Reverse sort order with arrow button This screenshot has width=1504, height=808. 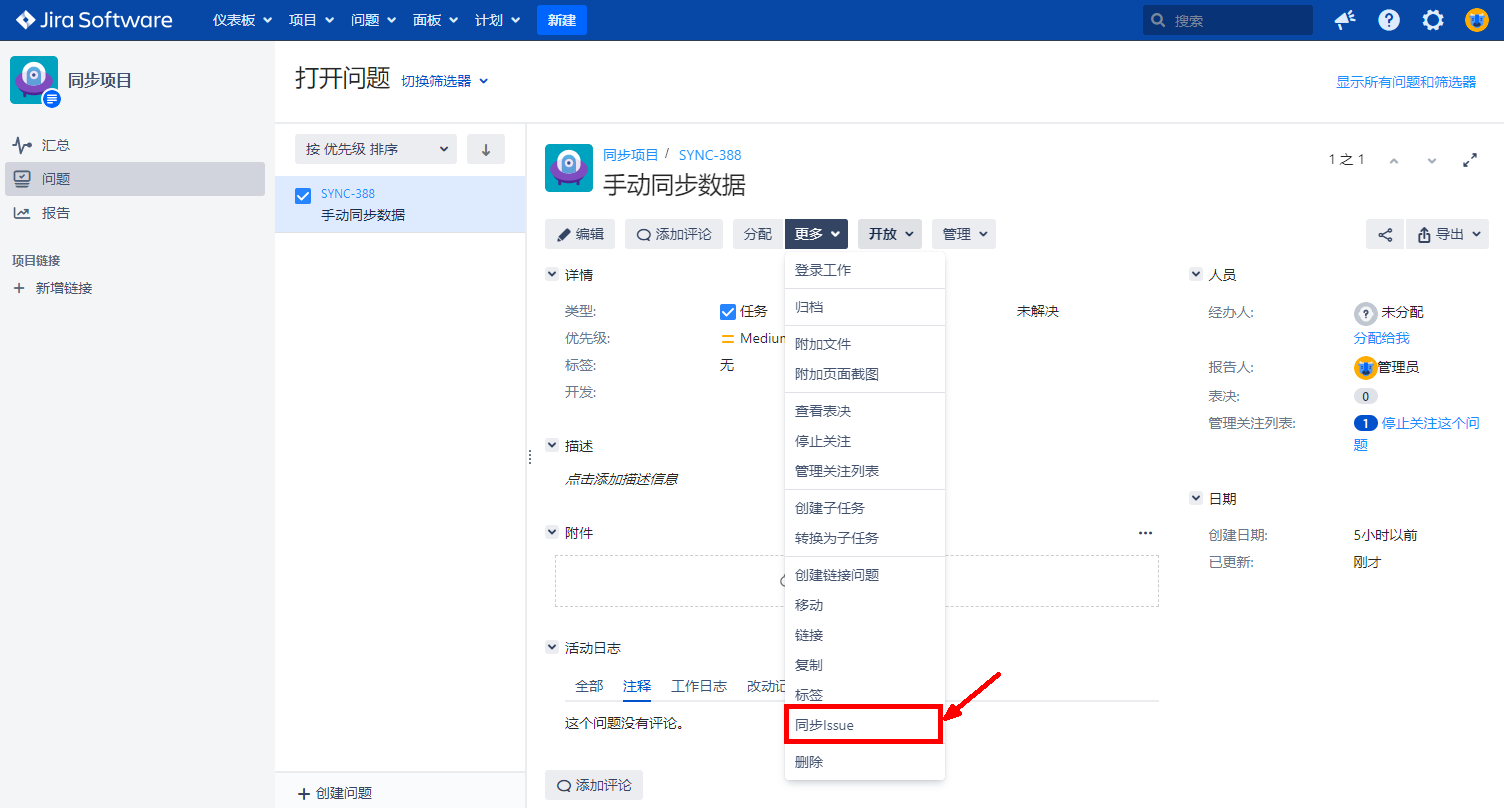pos(486,149)
